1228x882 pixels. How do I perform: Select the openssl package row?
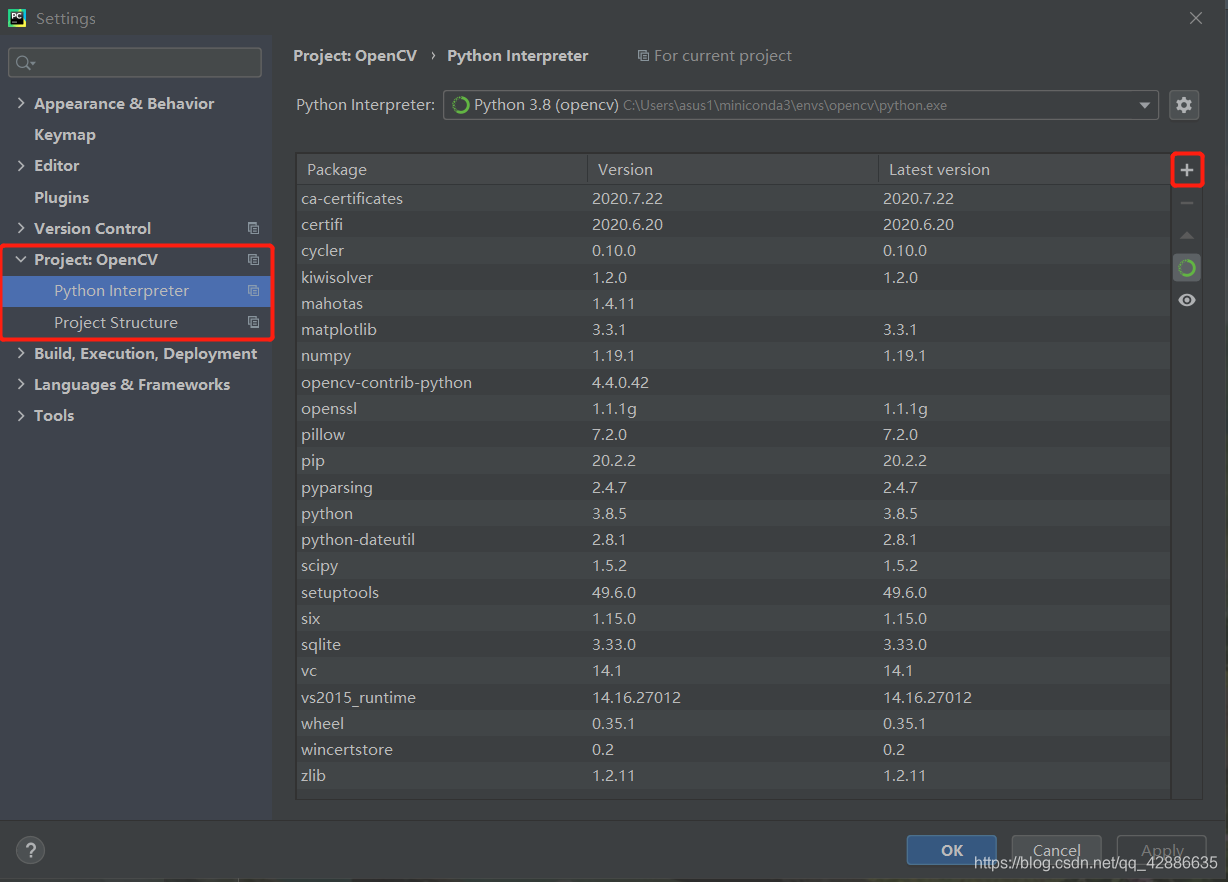pos(733,409)
